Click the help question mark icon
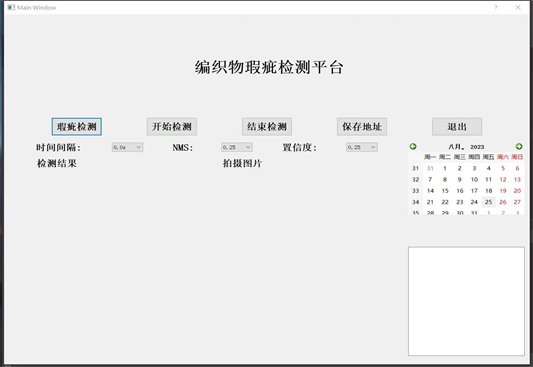This screenshot has height=367, width=533. (496, 7)
